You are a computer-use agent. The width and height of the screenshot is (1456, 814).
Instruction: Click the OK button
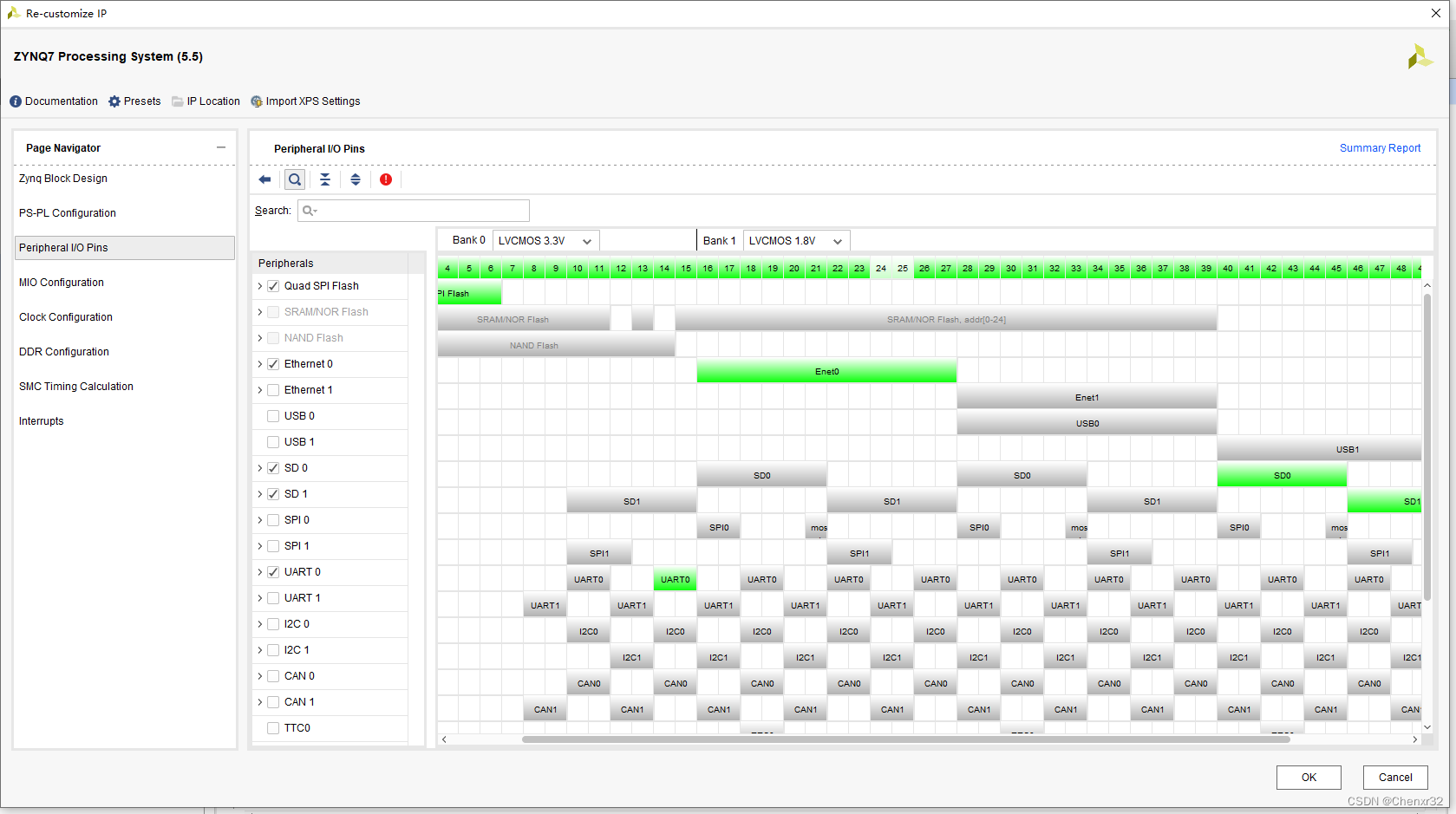tap(1309, 778)
